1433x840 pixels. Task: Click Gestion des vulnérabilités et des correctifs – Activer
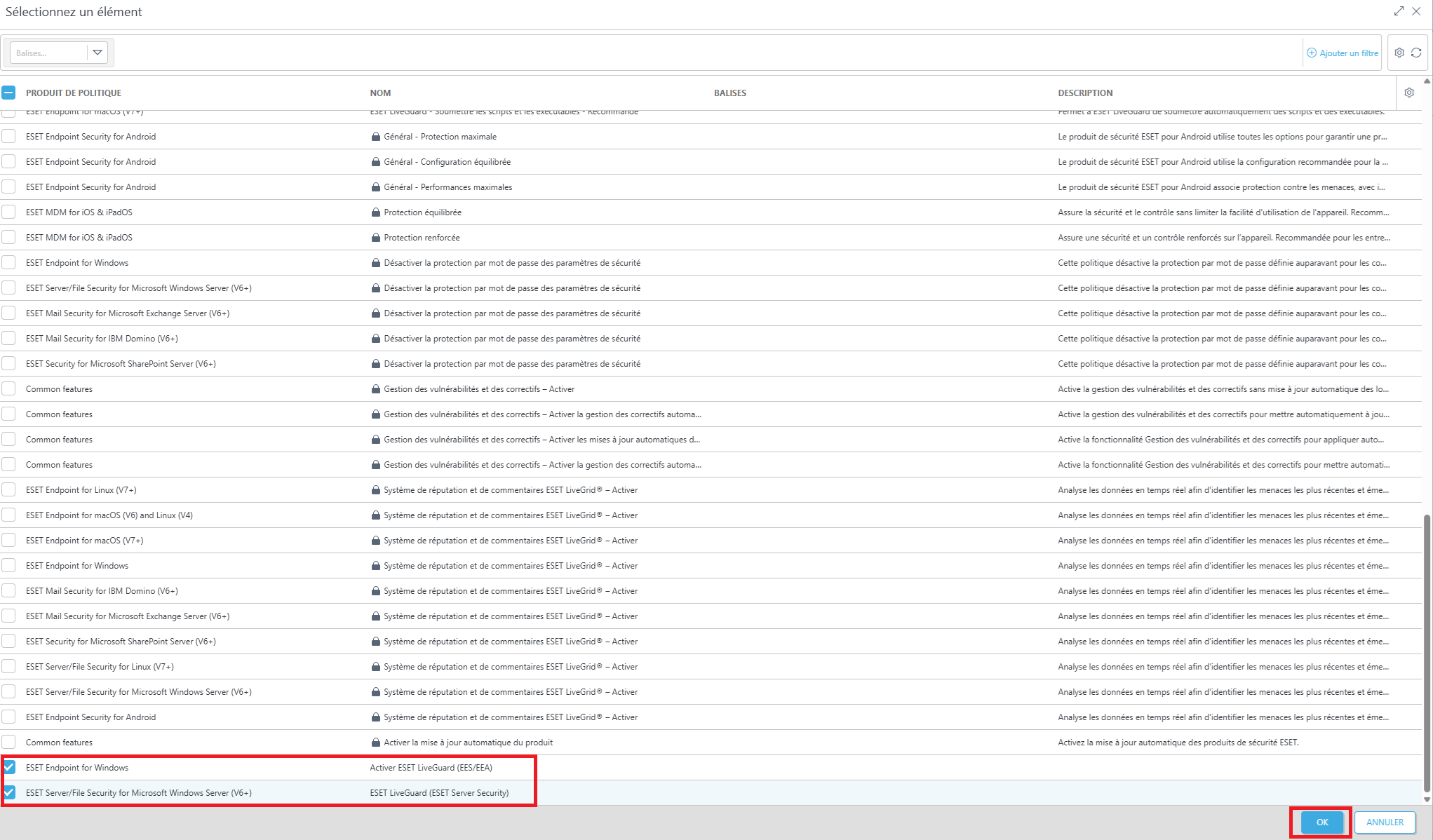[479, 389]
